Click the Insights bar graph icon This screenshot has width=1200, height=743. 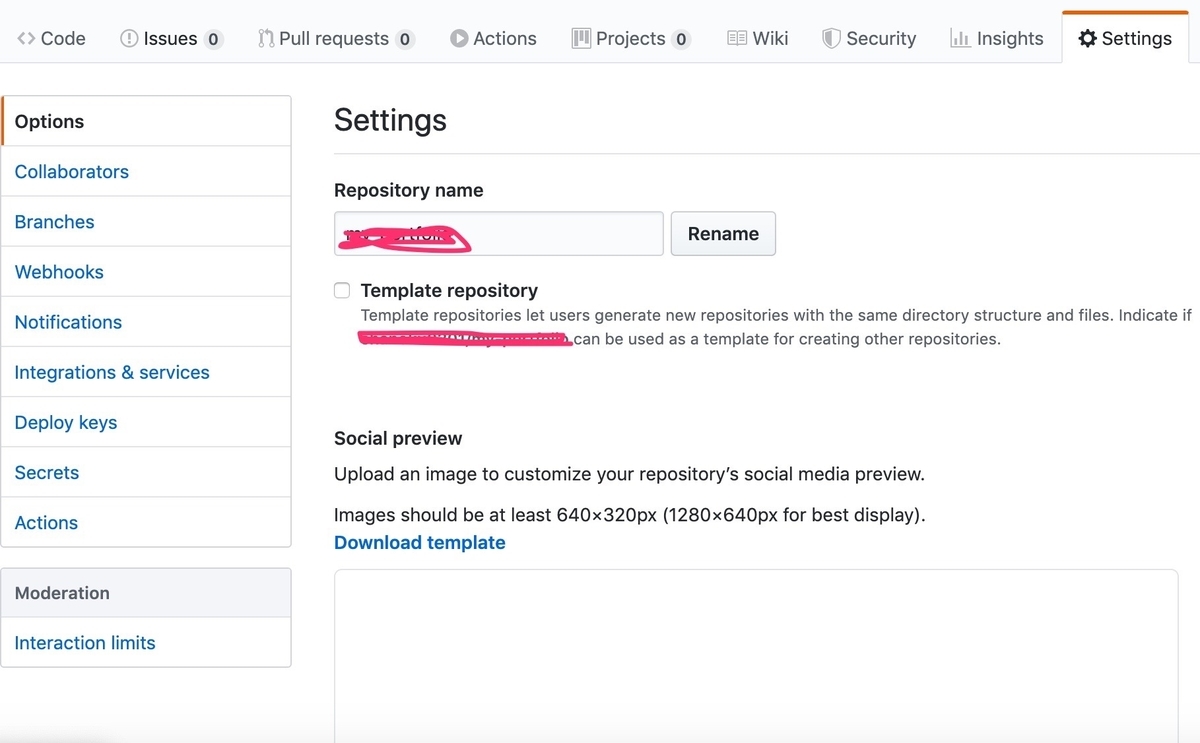[x=960, y=39]
